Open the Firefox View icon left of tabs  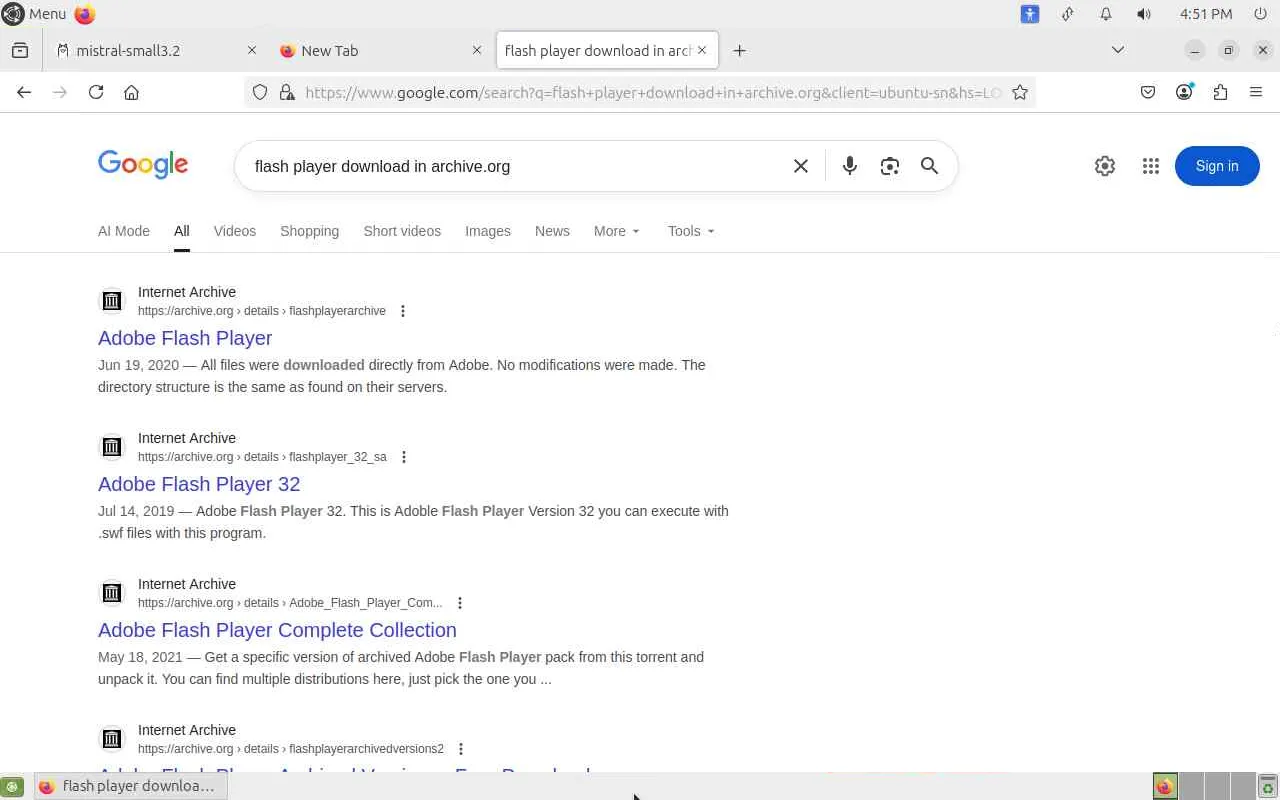[x=20, y=50]
